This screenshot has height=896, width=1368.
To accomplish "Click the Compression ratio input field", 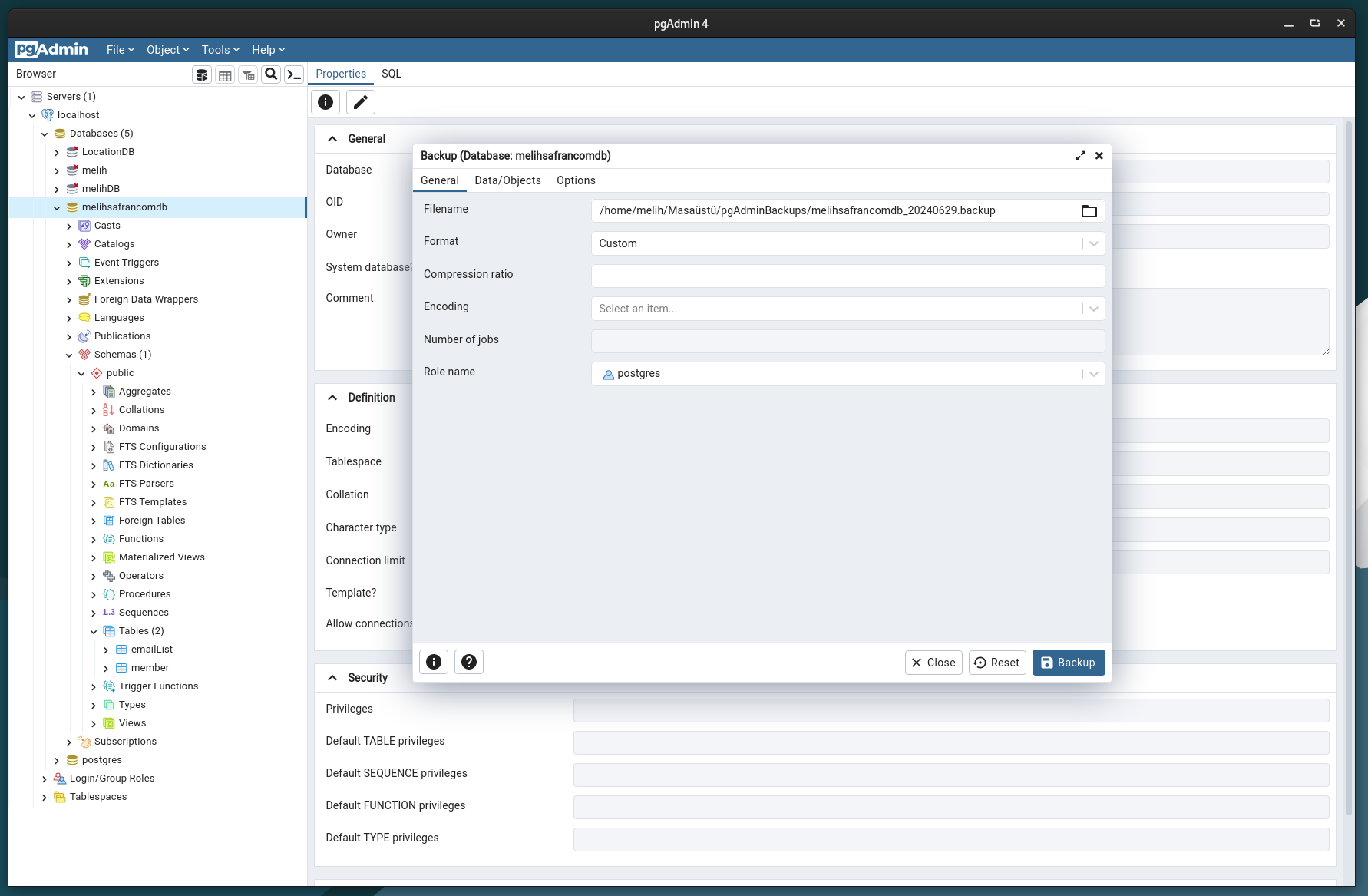I will (x=848, y=276).
